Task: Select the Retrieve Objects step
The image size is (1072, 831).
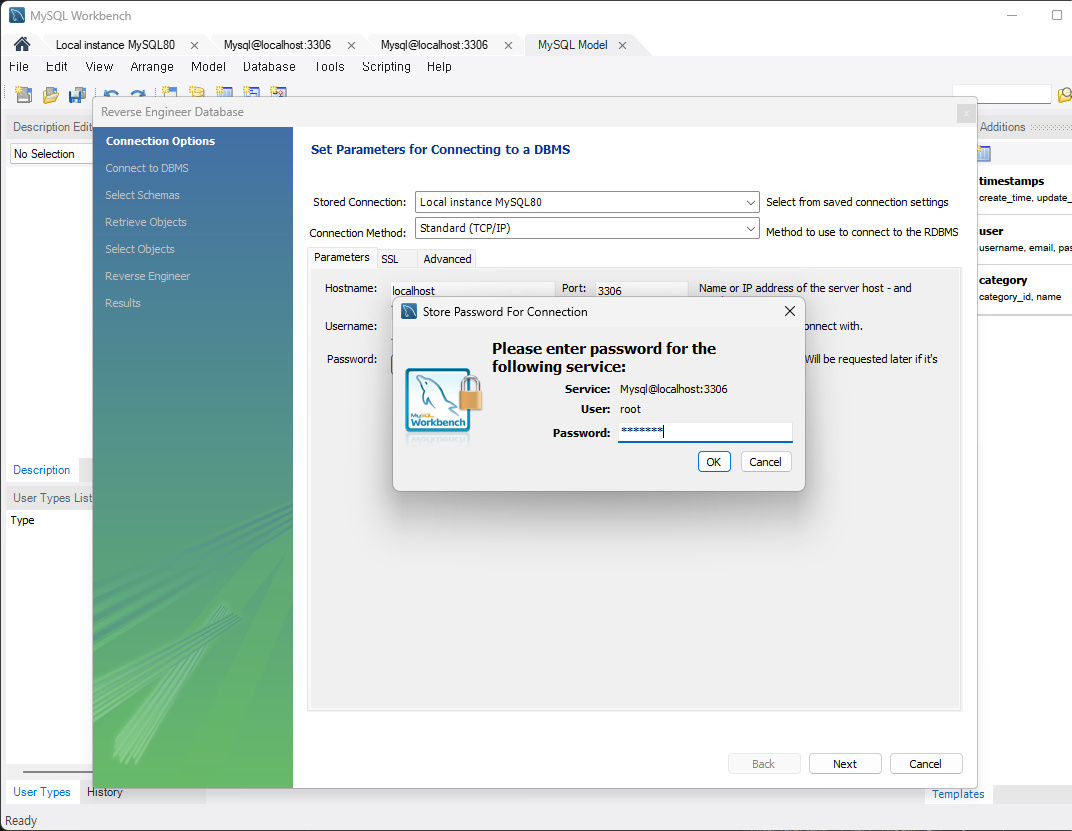Action: [x=146, y=222]
